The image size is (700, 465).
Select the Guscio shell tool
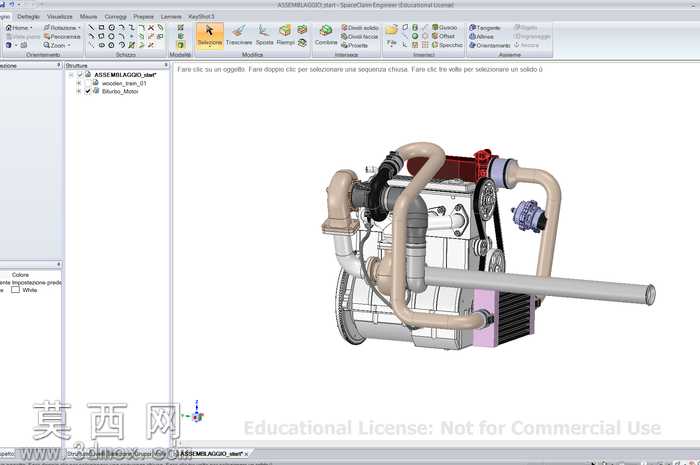445,28
